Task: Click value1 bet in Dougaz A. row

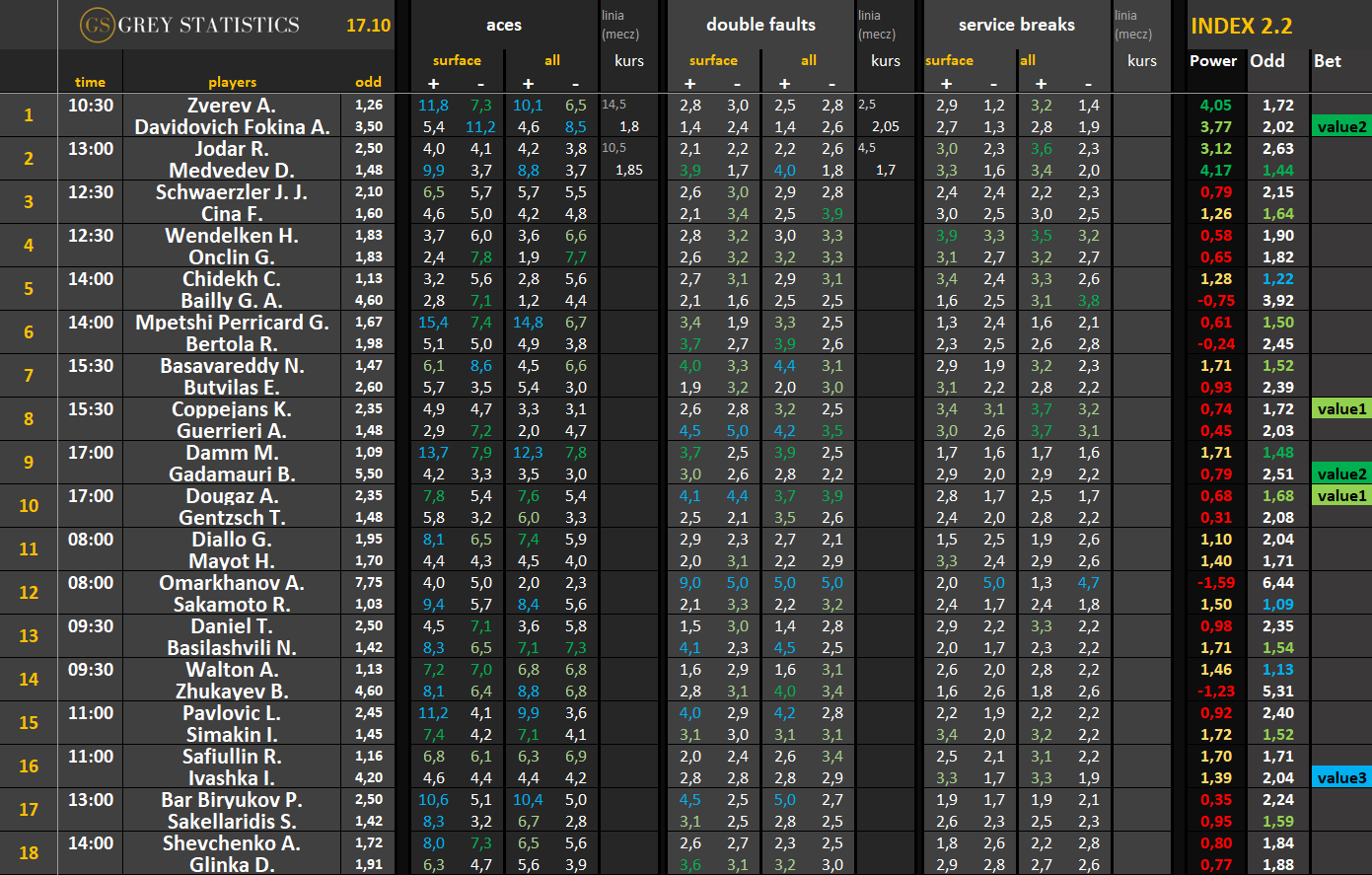Action: (x=1341, y=496)
